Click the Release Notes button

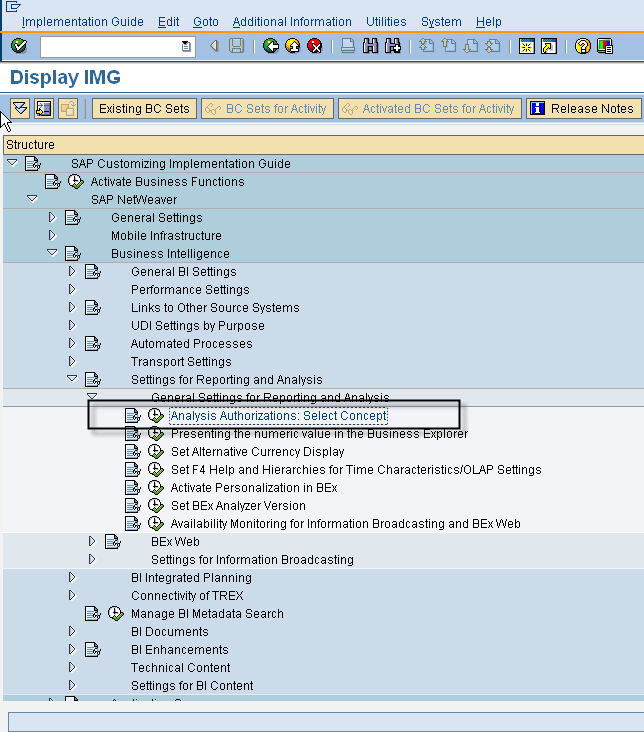pos(584,109)
